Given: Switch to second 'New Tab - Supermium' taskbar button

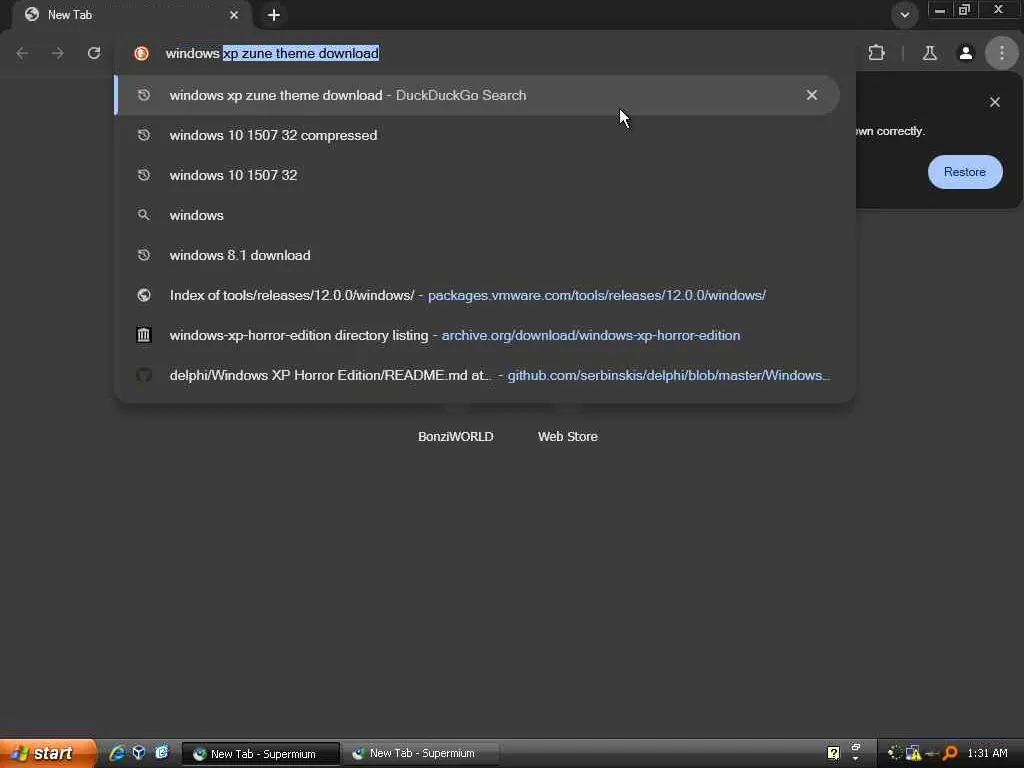Looking at the screenshot, I should tap(421, 754).
